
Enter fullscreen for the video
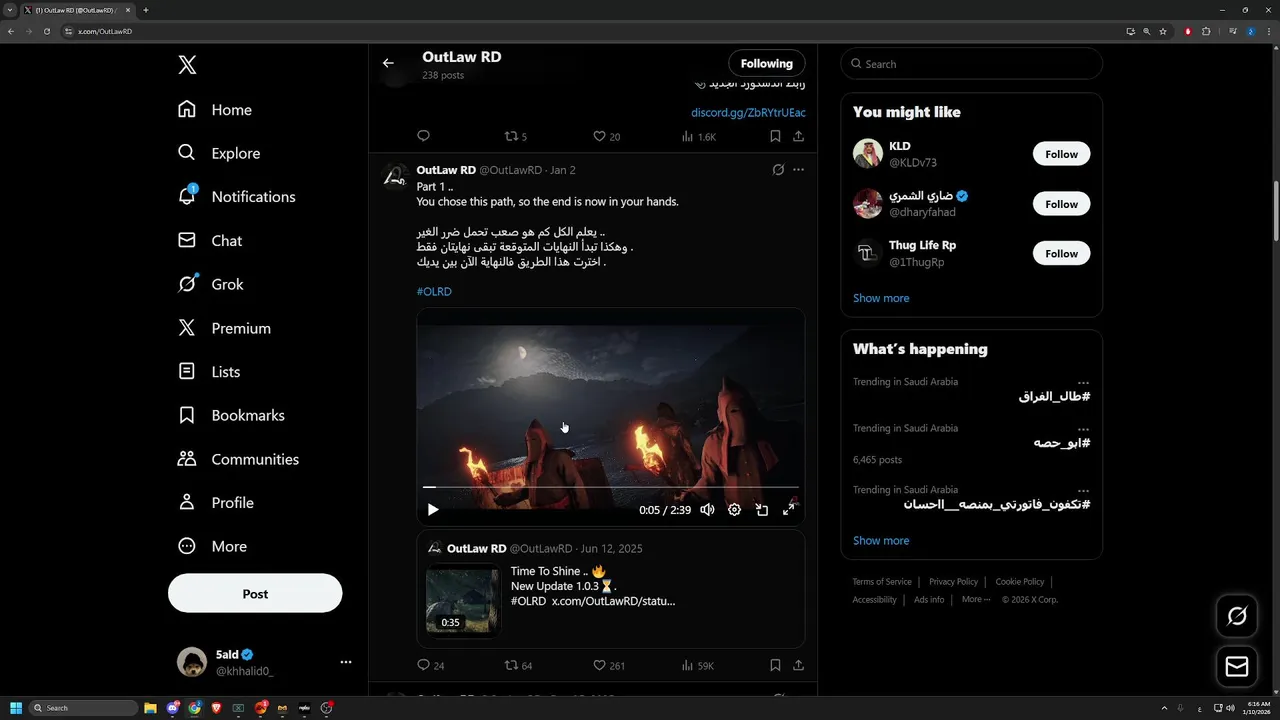point(788,510)
